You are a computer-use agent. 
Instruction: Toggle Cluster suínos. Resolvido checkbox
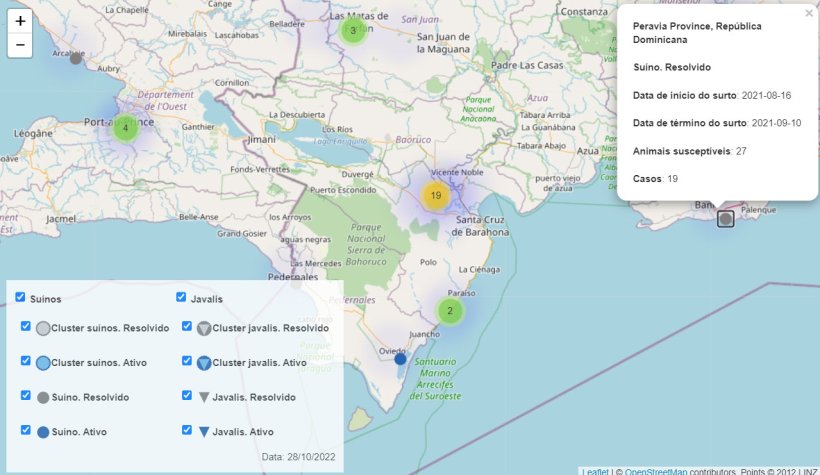[27, 327]
